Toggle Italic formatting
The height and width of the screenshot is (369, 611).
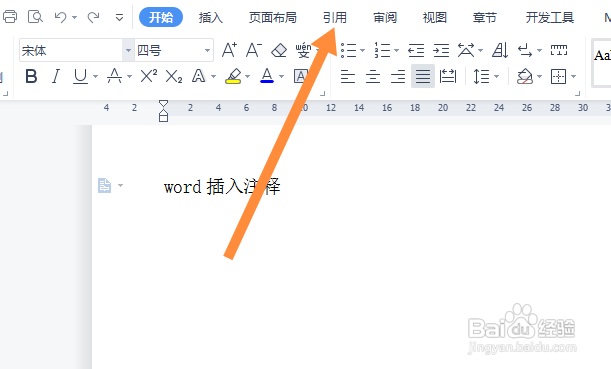[x=56, y=76]
